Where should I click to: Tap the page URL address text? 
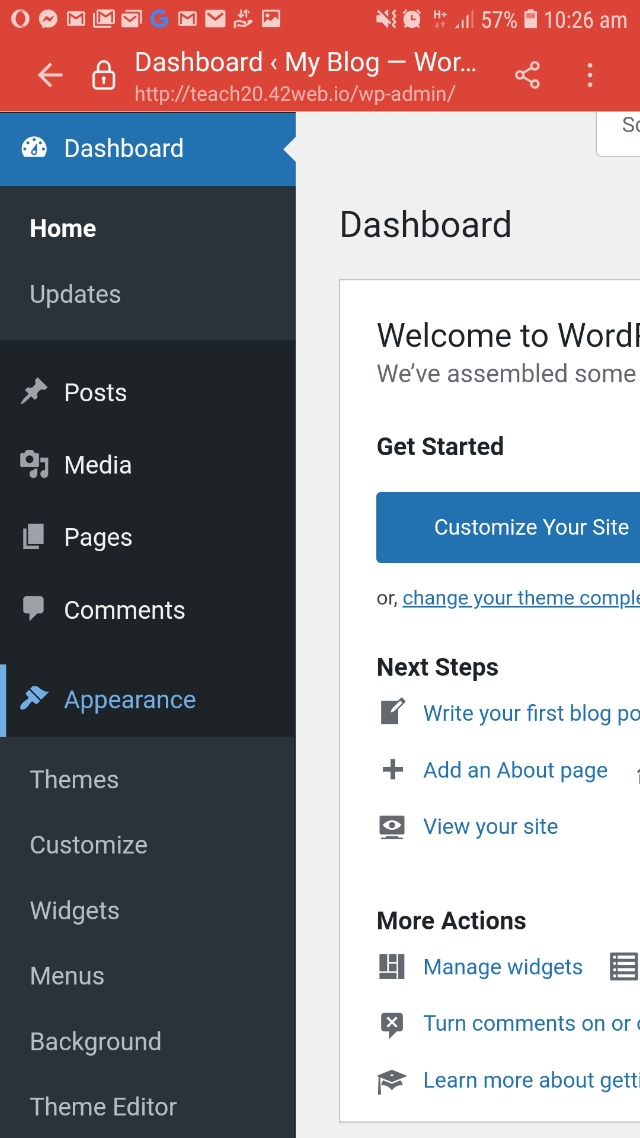coord(295,95)
